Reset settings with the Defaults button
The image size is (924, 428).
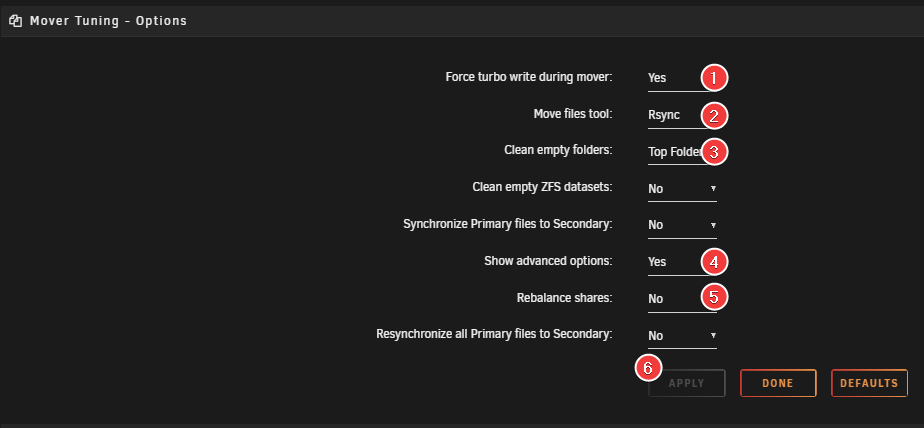point(869,383)
